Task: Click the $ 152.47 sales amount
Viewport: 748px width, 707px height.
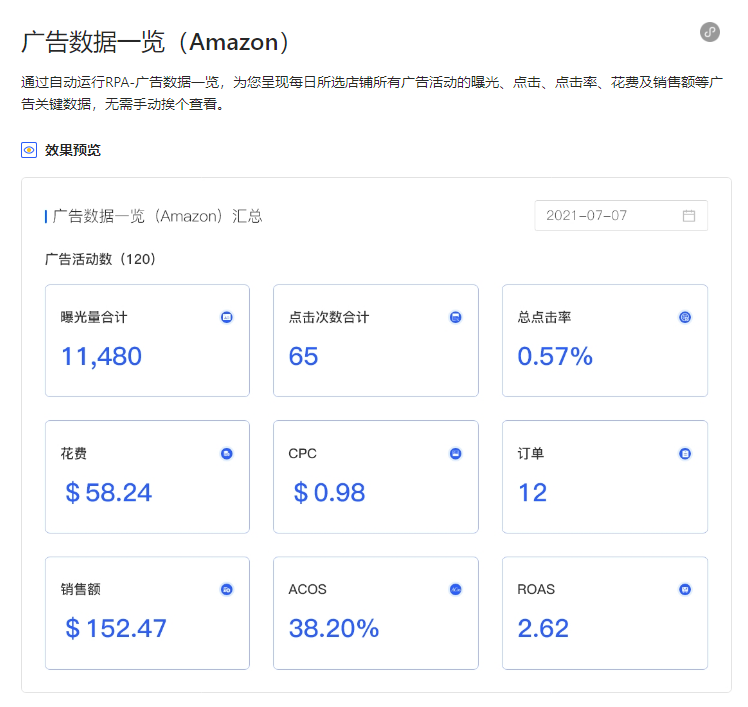Action: click(116, 628)
